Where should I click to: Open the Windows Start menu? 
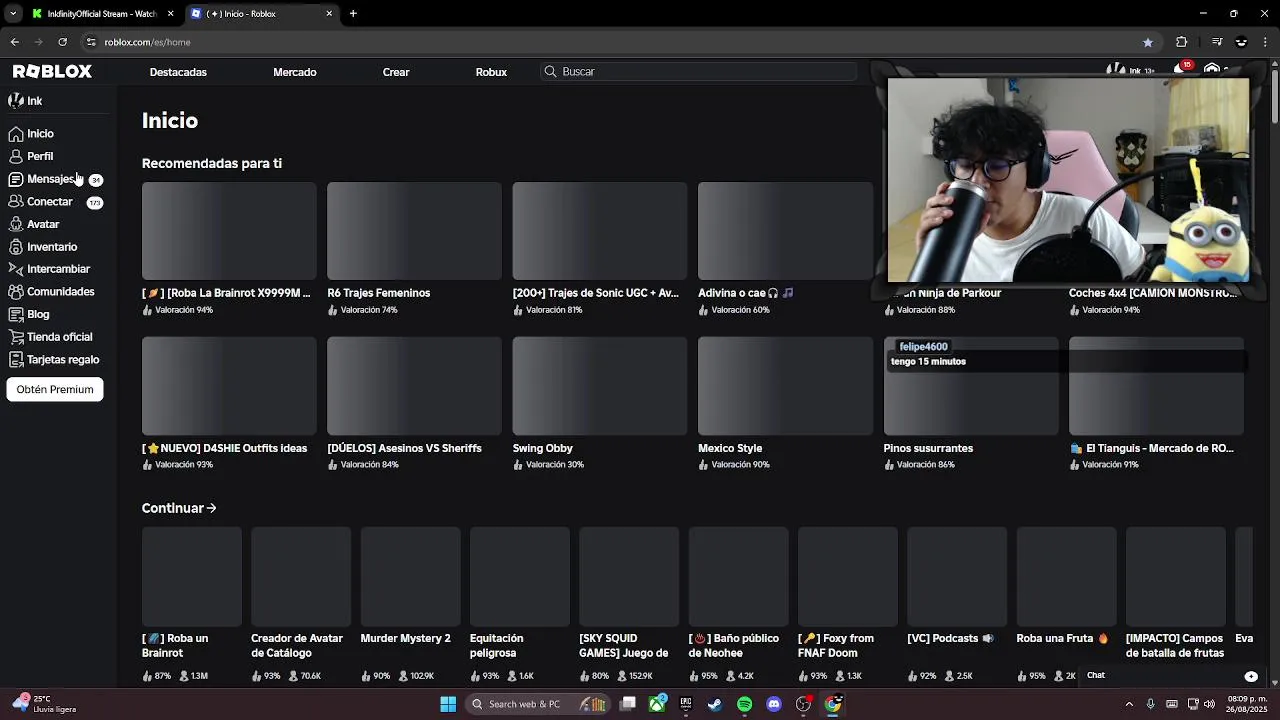coord(448,704)
